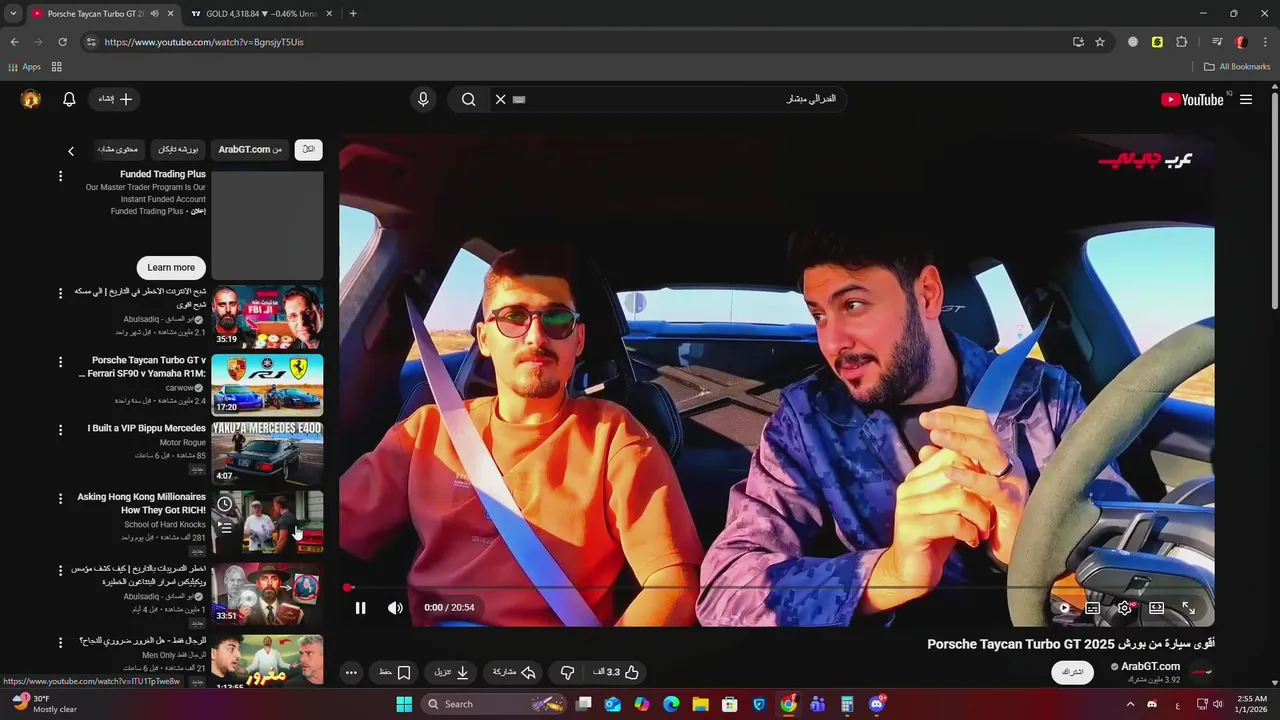Click the red video progress bar
This screenshot has height=720, width=1280.
[x=777, y=588]
